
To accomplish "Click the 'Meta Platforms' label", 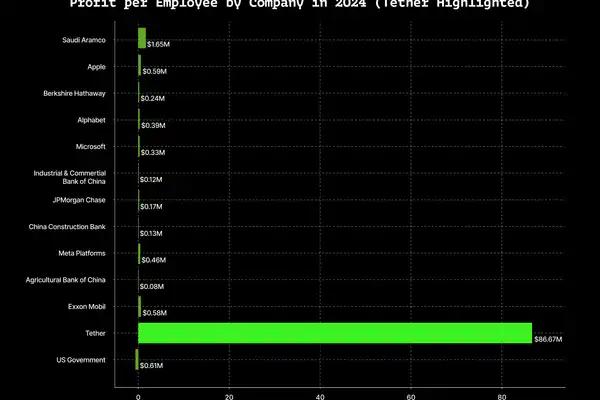I will [82, 253].
